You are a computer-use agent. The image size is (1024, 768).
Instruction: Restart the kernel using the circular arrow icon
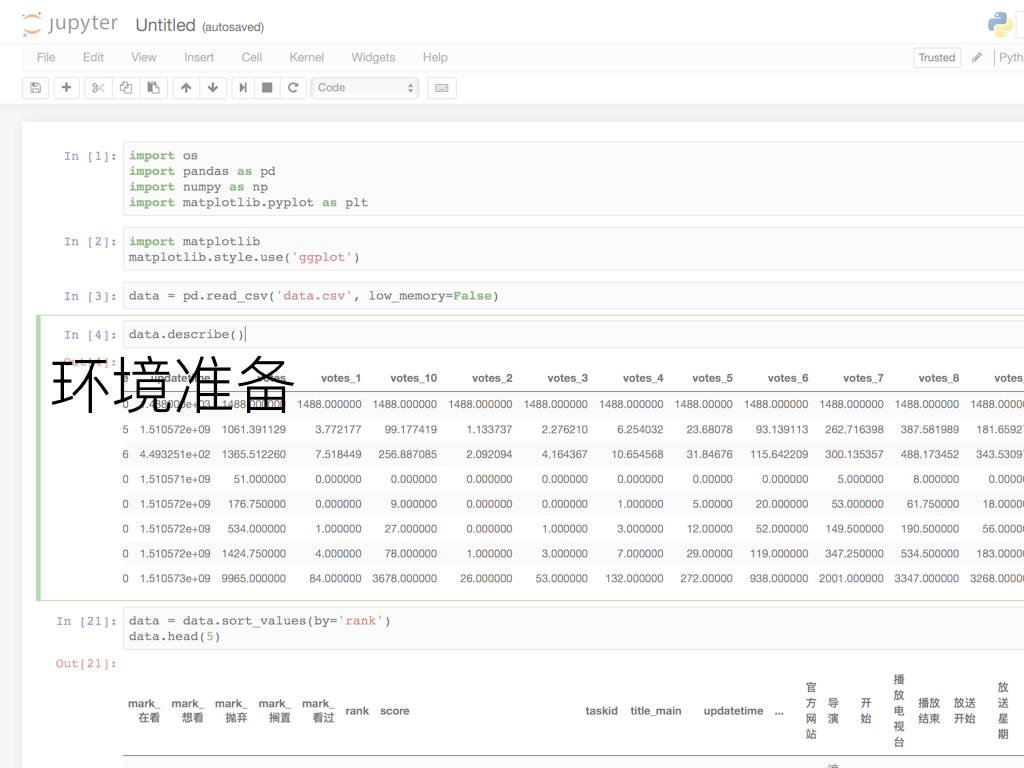[293, 88]
